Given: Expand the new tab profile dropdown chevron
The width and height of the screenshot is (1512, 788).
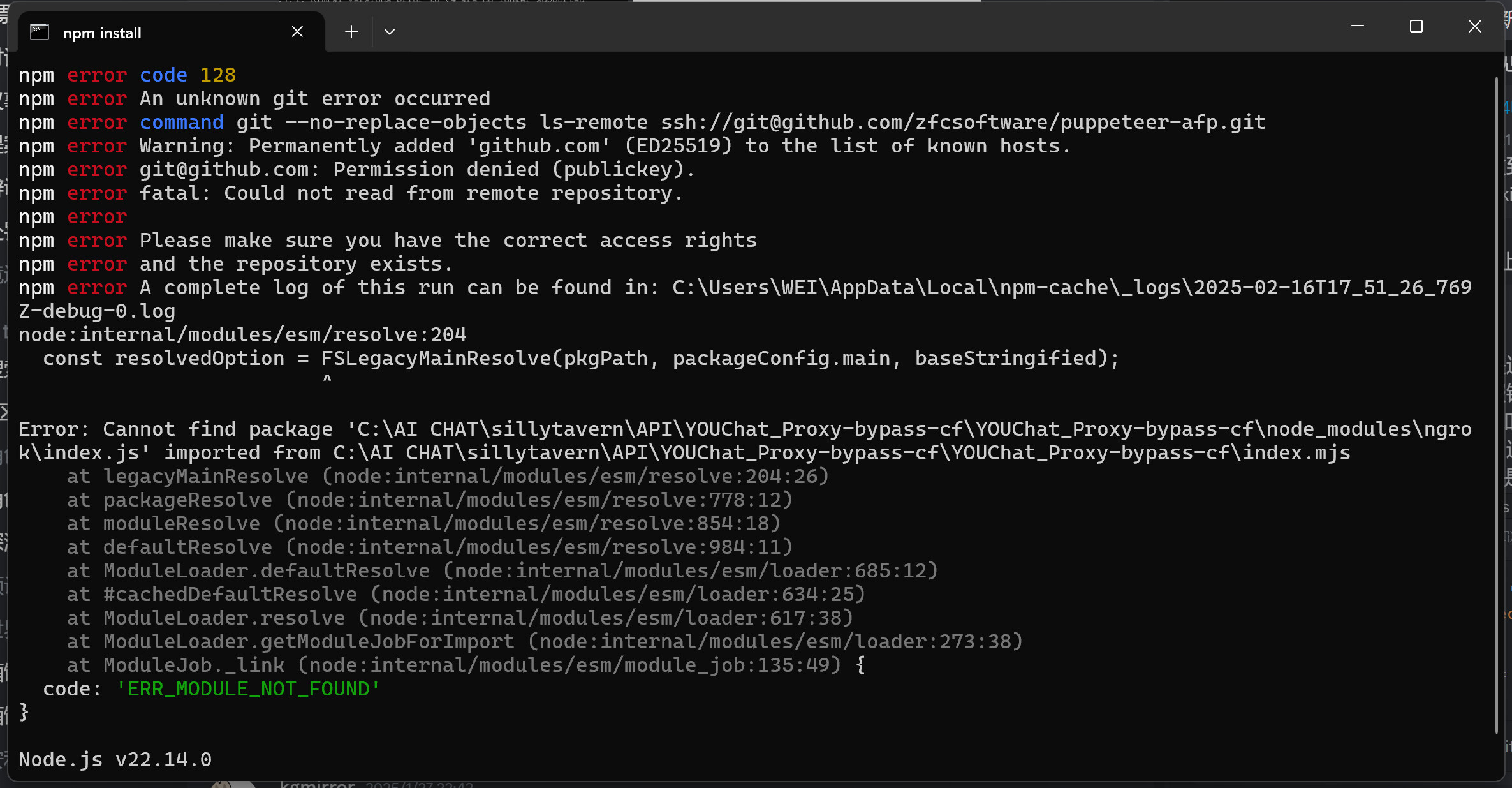Looking at the screenshot, I should click(390, 32).
